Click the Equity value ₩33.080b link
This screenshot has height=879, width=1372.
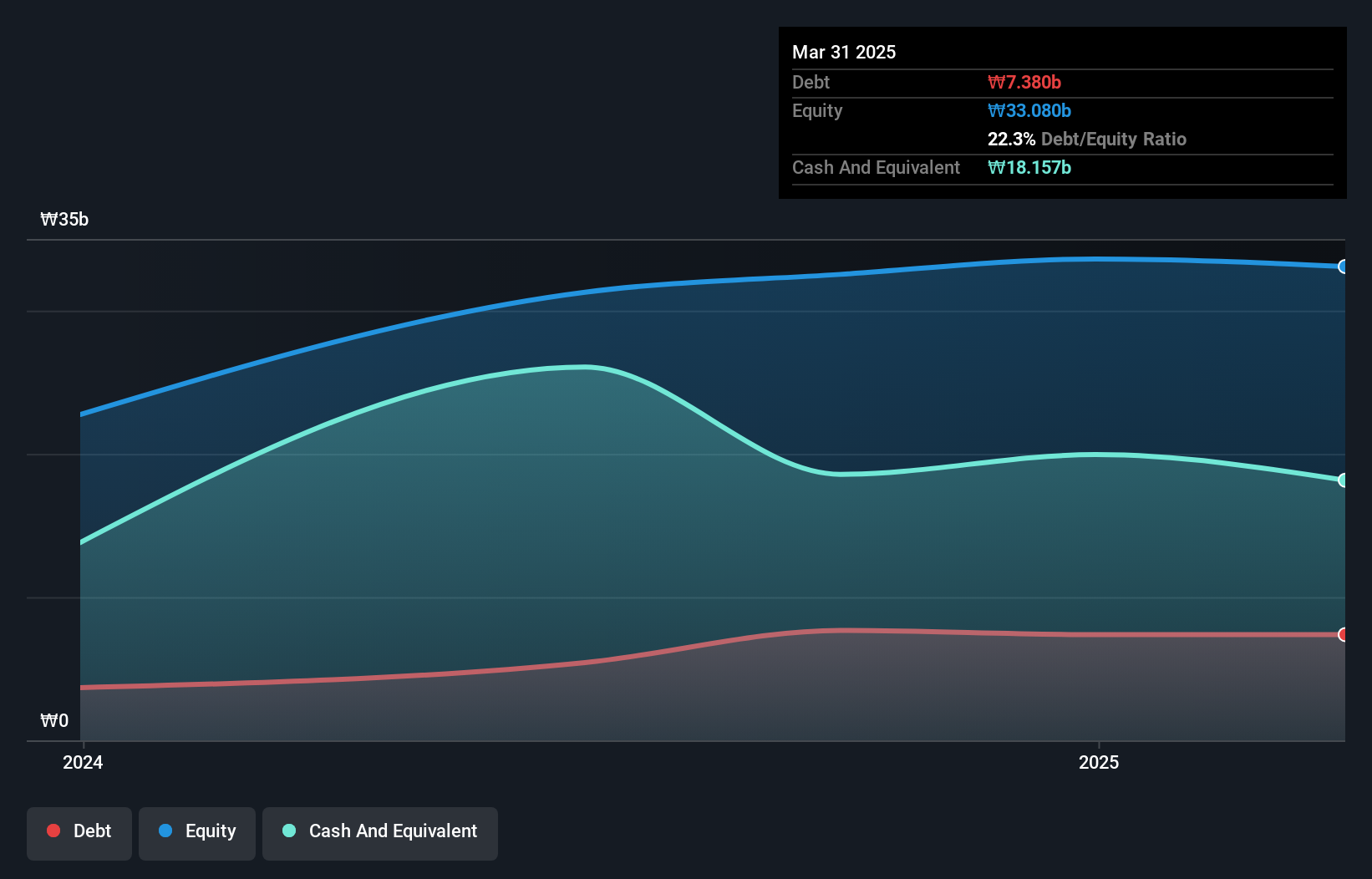coord(1029,110)
